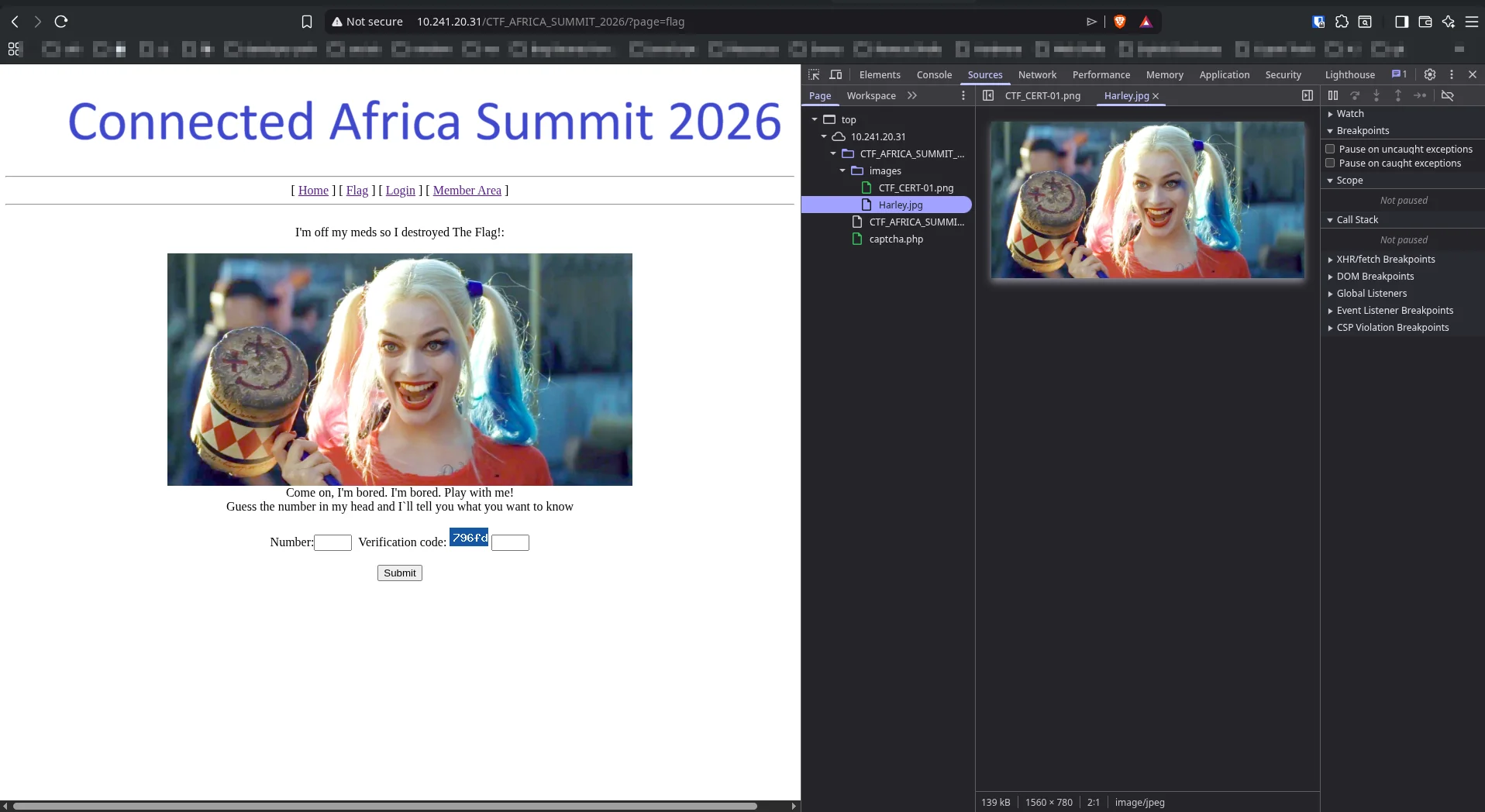Activate the inspect element picker
This screenshot has width=1485, height=812.
(814, 74)
